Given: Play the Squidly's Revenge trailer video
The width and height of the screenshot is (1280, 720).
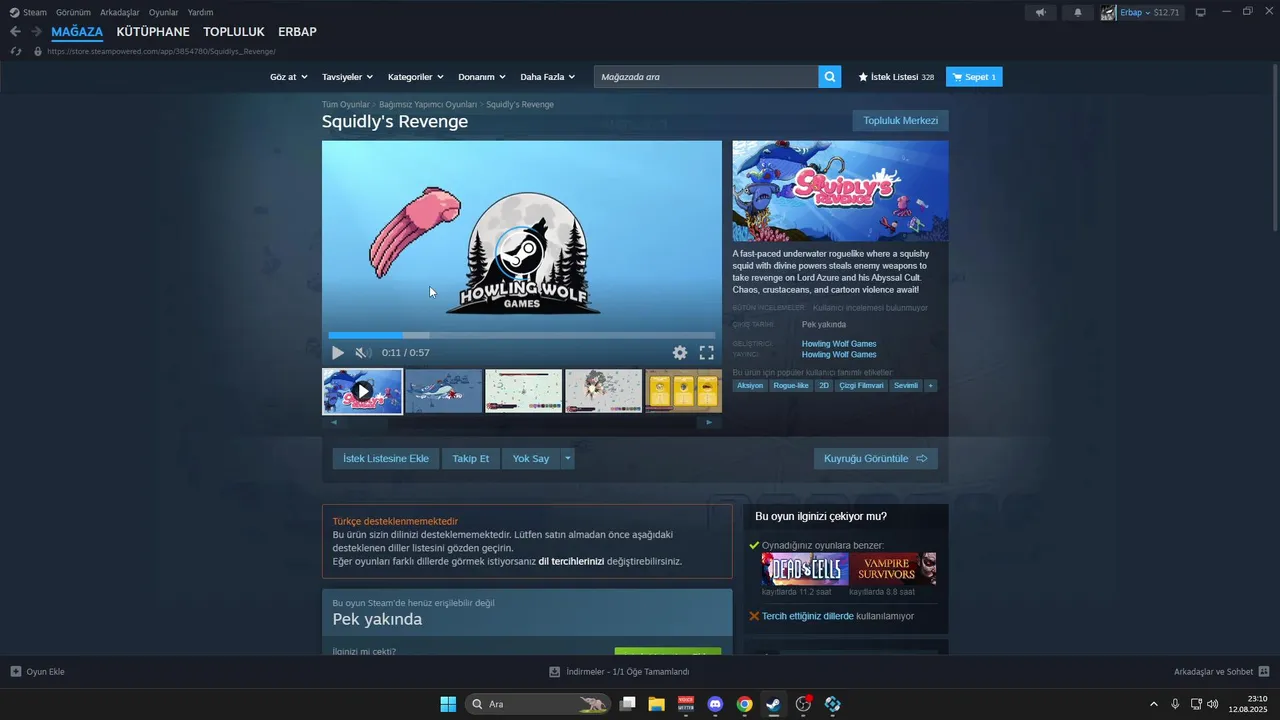Looking at the screenshot, I should pos(338,352).
